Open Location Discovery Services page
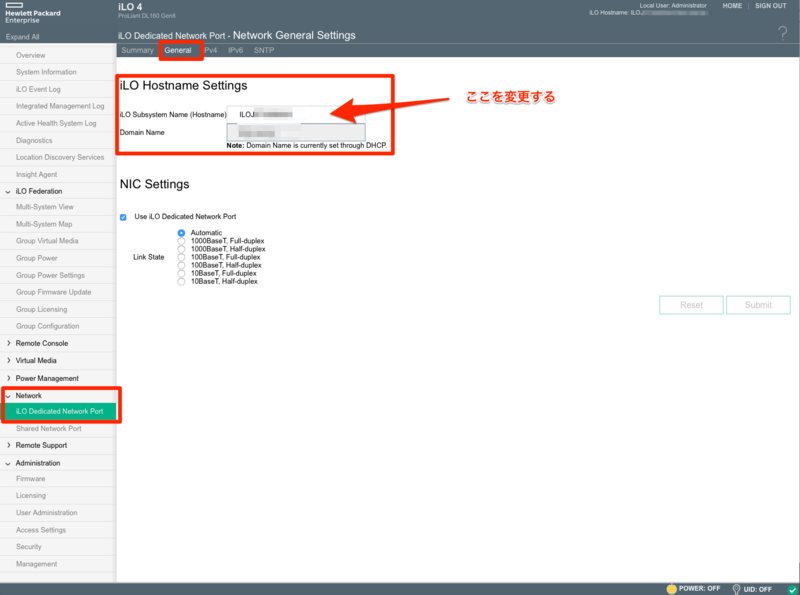The image size is (800, 595). (x=58, y=157)
